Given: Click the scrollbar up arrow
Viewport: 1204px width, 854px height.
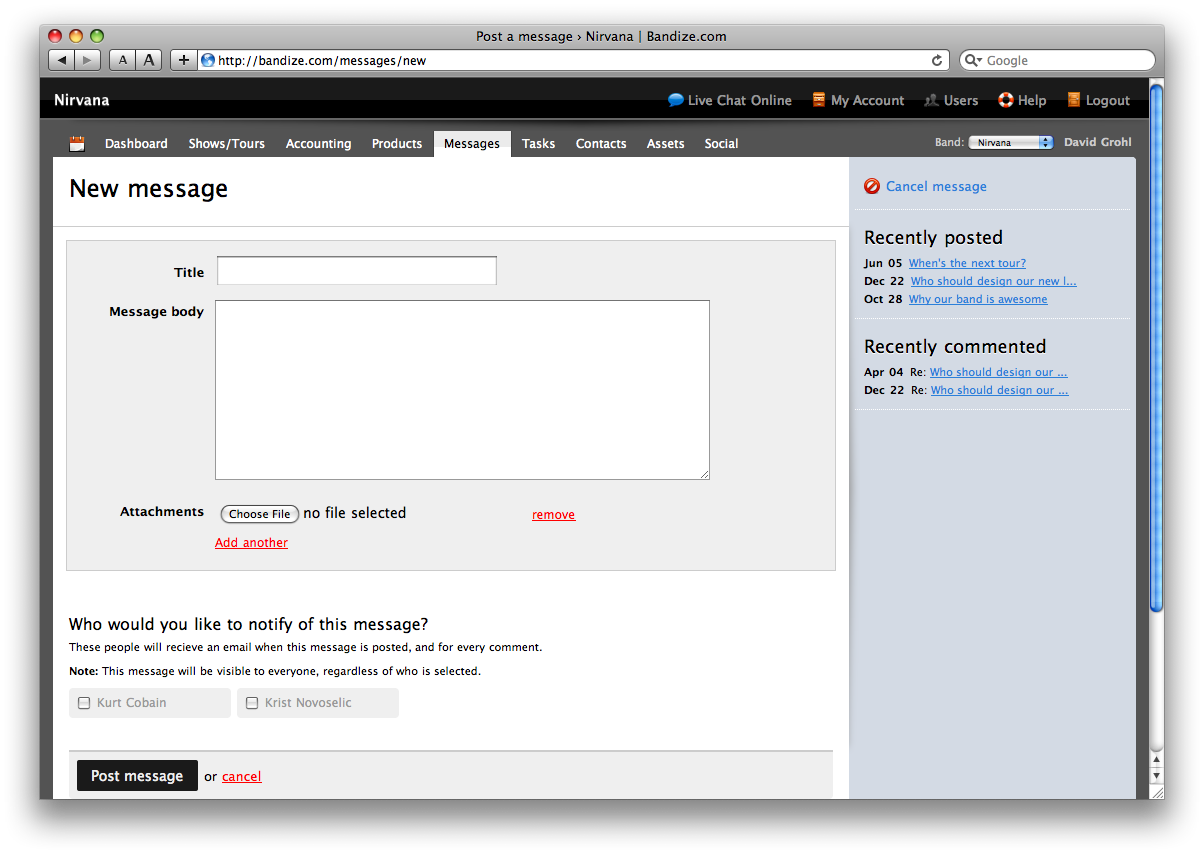Looking at the screenshot, I should click(1157, 761).
